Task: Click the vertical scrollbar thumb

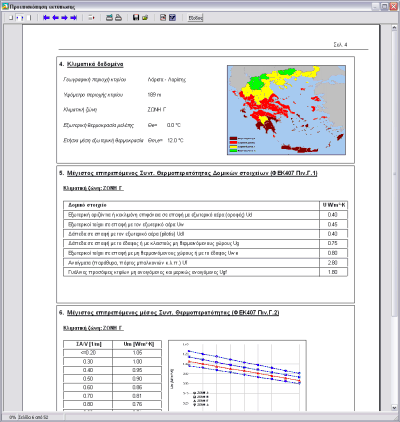Action: click(394, 174)
